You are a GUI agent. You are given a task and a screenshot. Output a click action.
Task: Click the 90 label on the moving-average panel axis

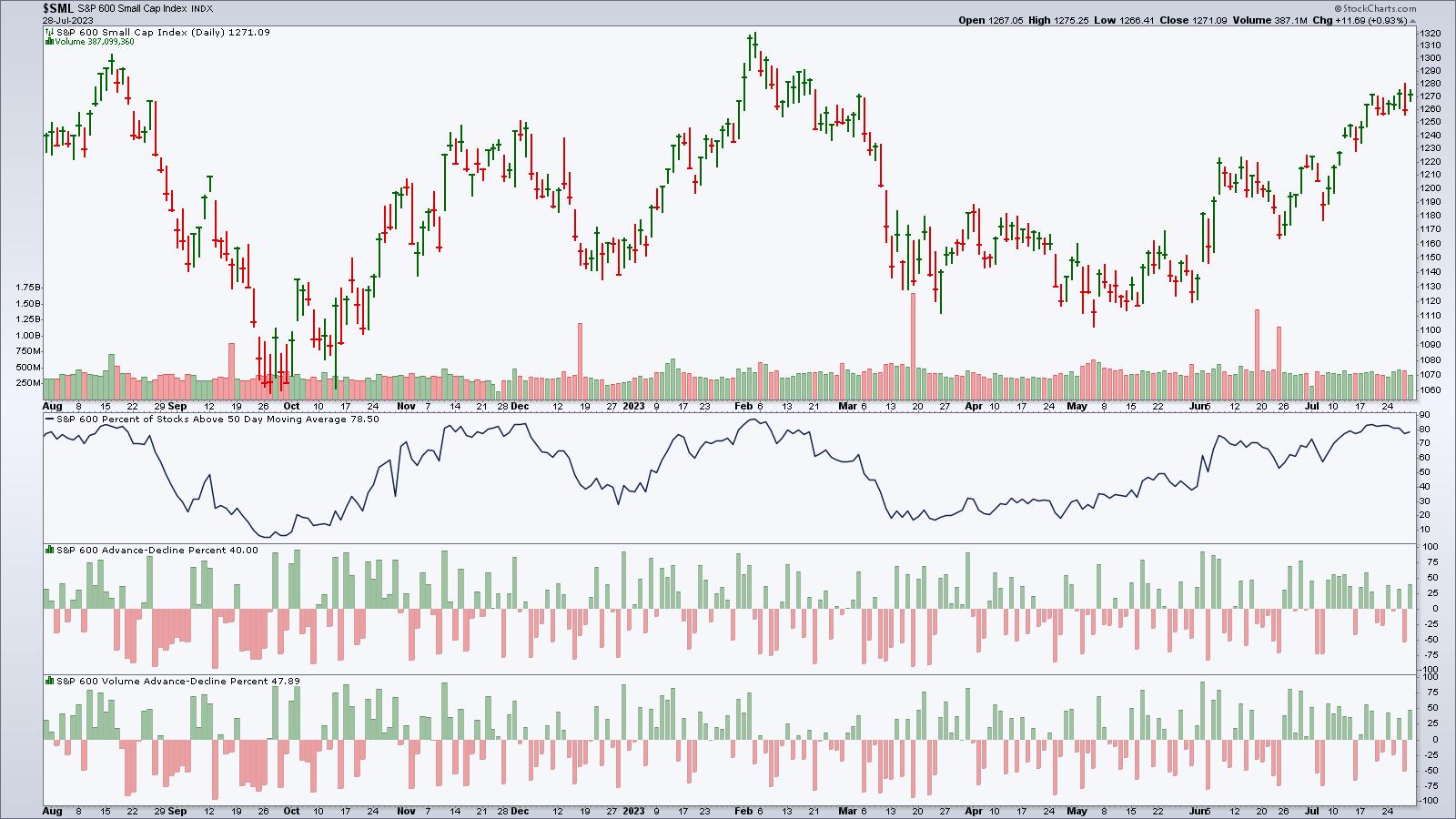[1425, 415]
